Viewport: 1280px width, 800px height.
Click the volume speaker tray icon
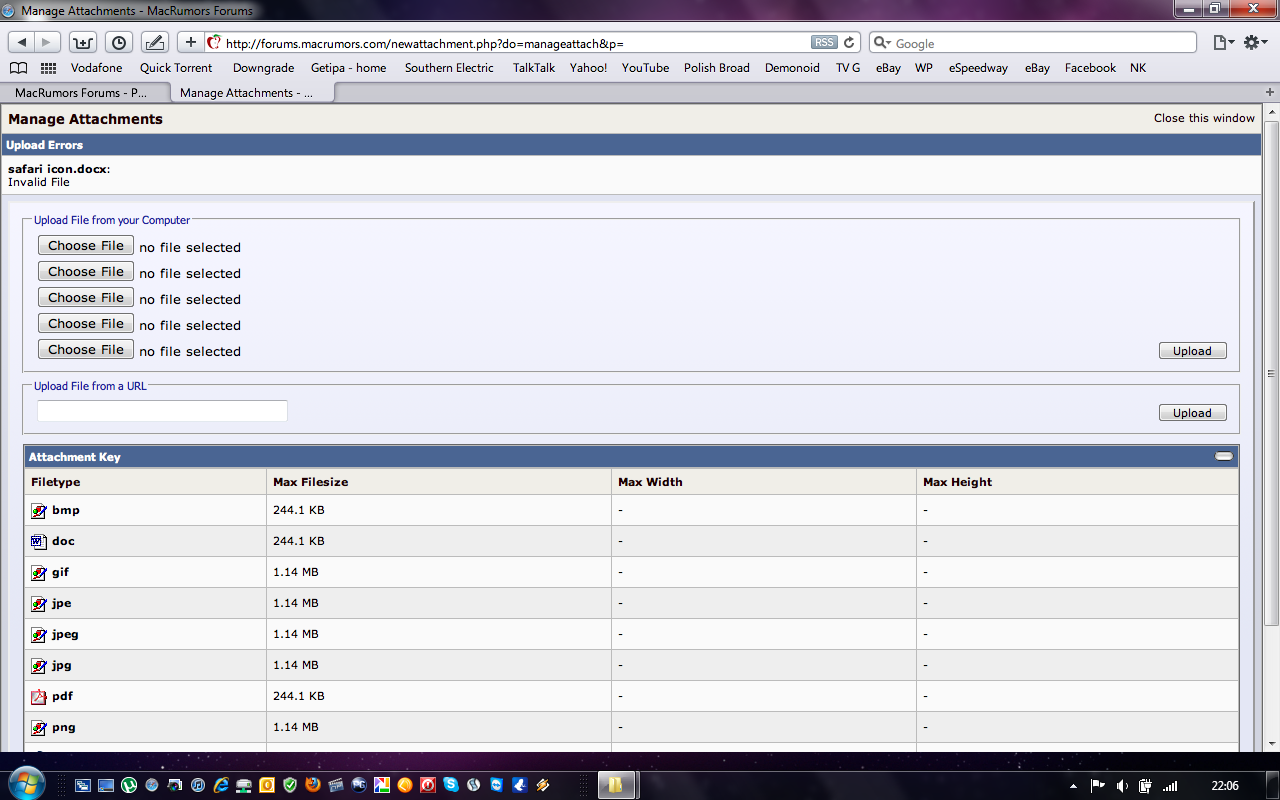click(x=1122, y=786)
